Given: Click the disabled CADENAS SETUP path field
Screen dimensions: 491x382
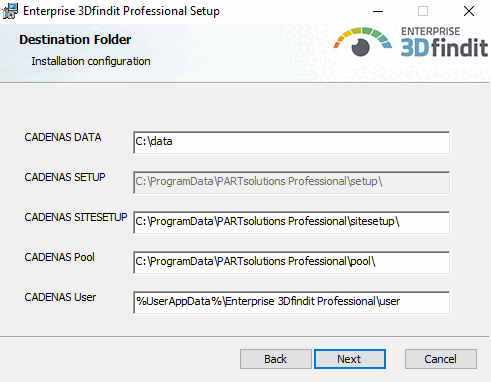Looking at the screenshot, I should point(292,182).
